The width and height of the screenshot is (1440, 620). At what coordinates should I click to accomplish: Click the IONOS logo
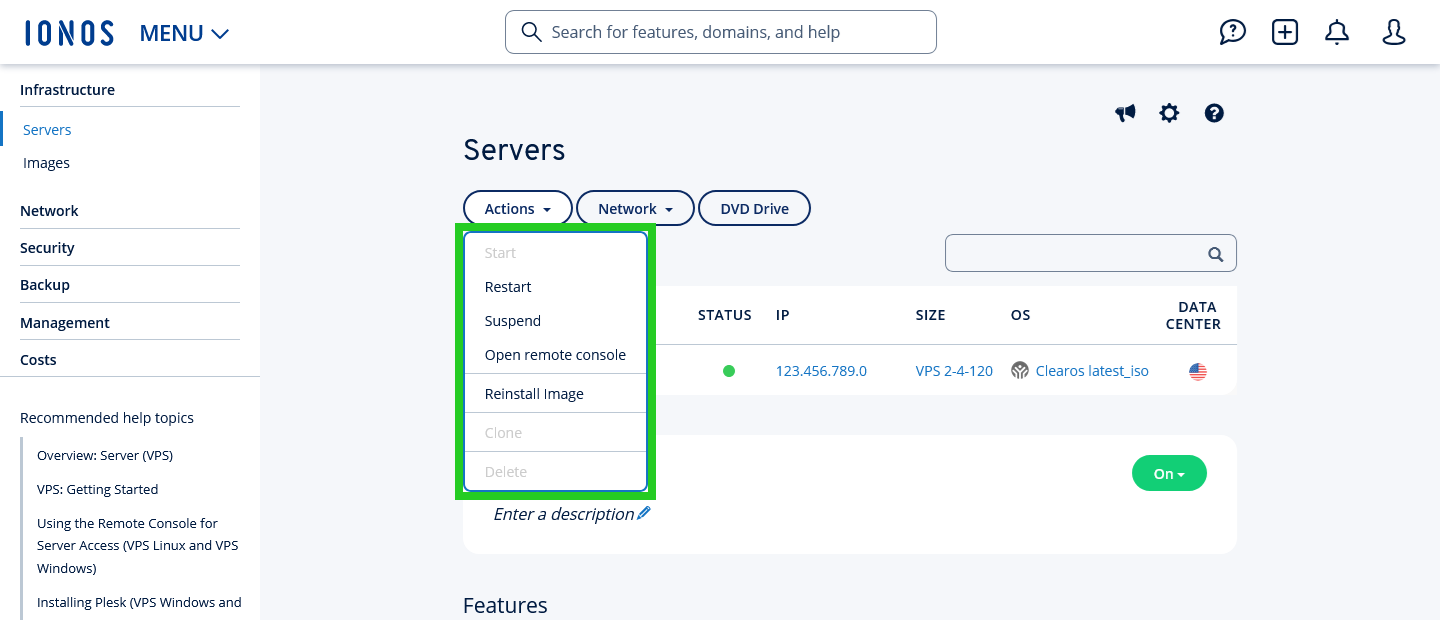tap(69, 33)
